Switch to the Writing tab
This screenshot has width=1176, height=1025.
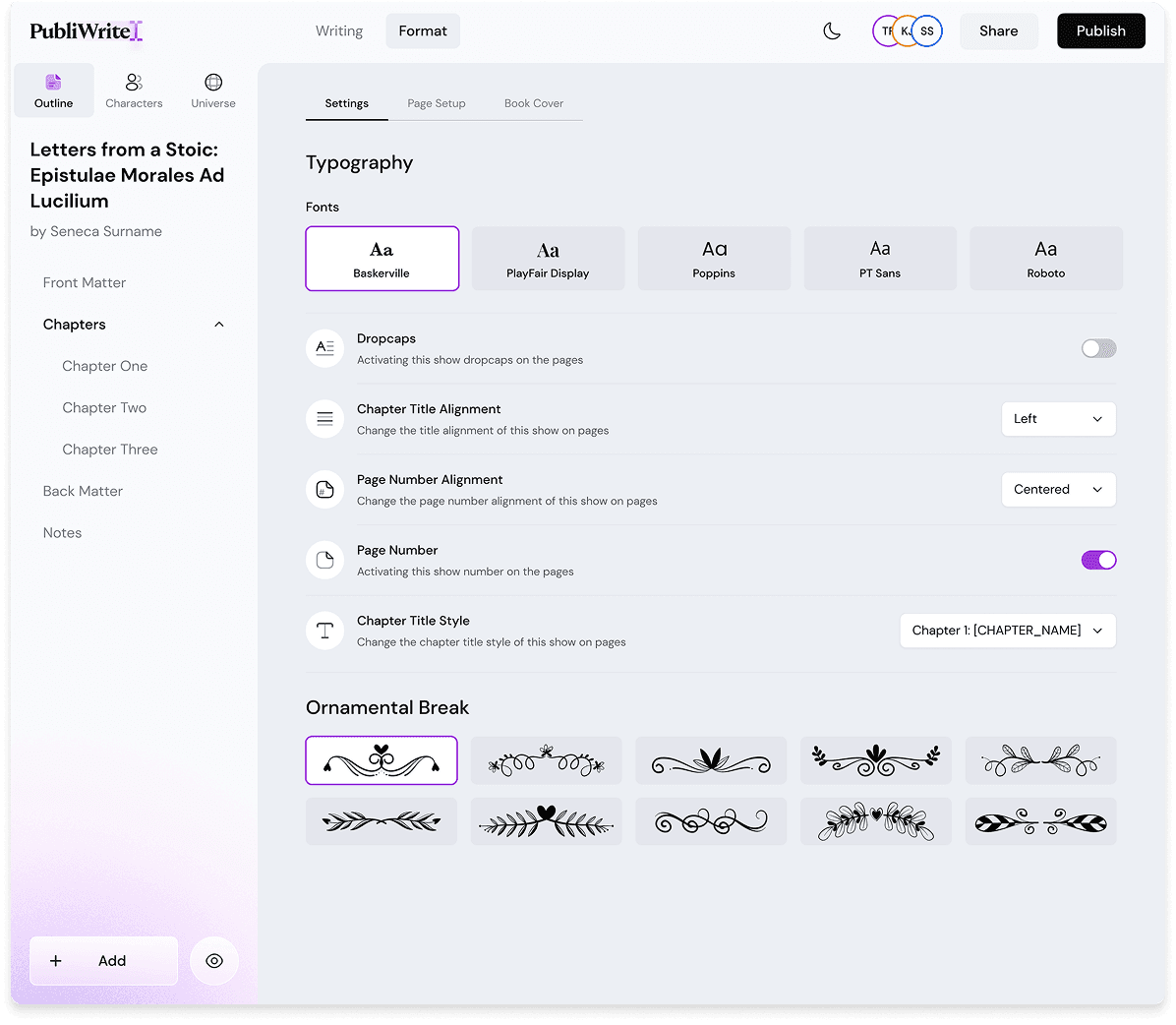[339, 31]
